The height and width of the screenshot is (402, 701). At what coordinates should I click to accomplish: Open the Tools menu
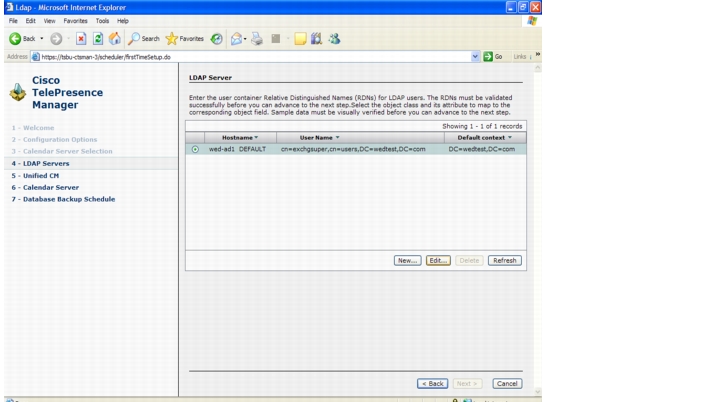click(x=102, y=21)
